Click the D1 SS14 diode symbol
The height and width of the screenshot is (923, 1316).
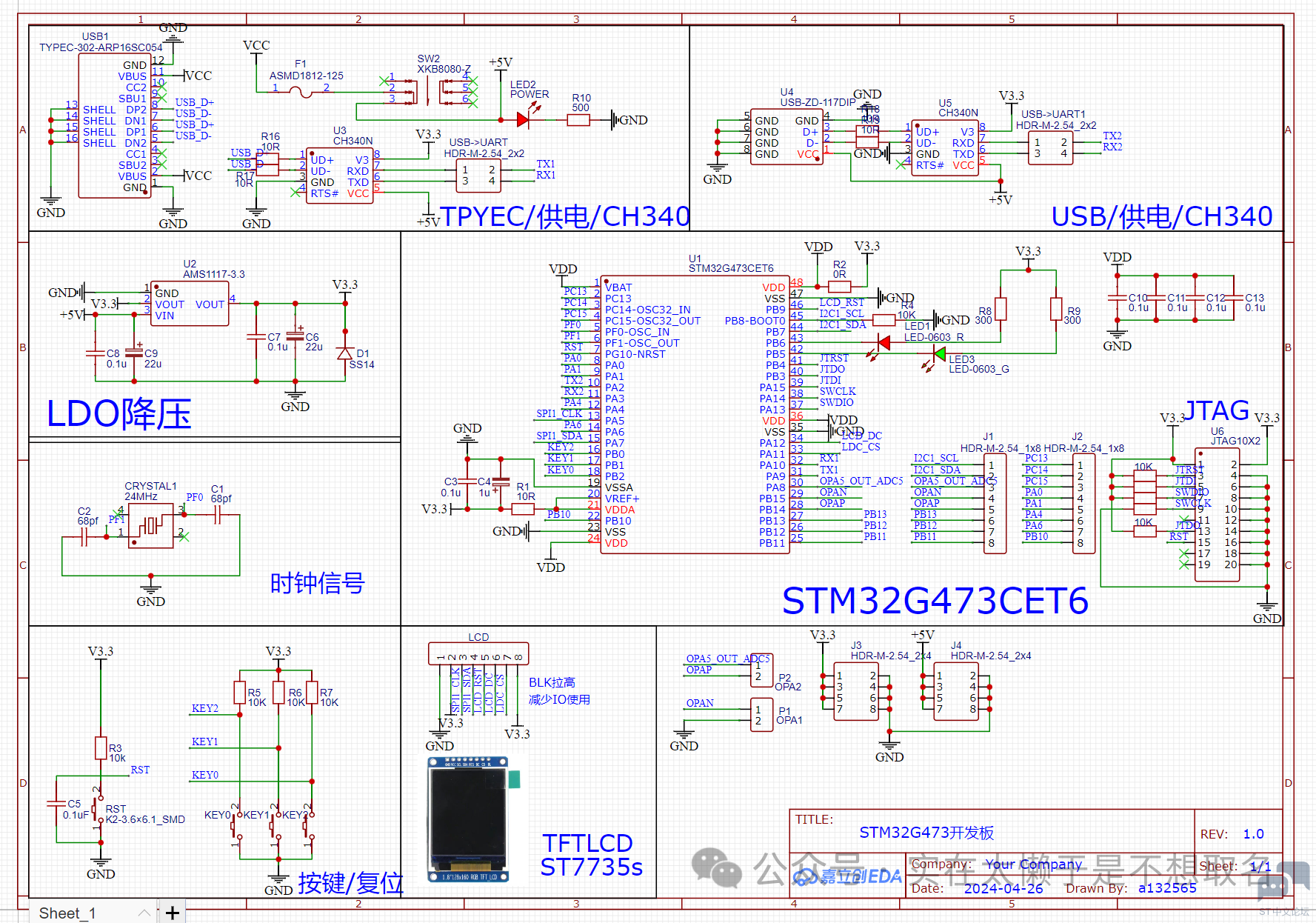(344, 353)
